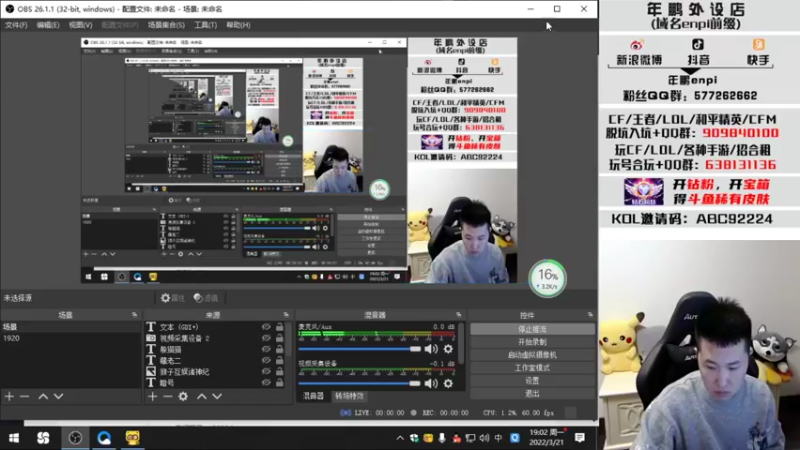Open source properties gear in 来源 panel toolbar

click(183, 396)
